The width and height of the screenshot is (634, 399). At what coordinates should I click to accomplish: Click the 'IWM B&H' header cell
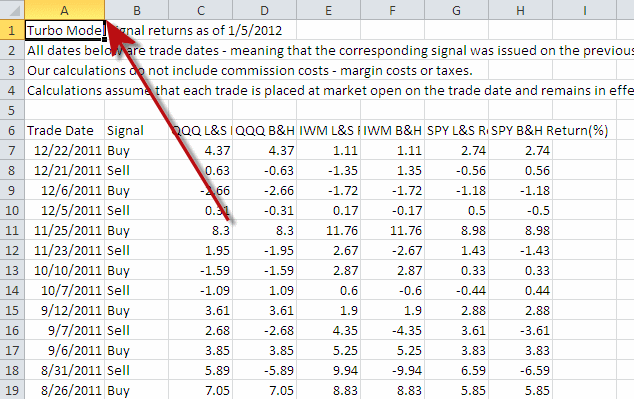click(392, 130)
